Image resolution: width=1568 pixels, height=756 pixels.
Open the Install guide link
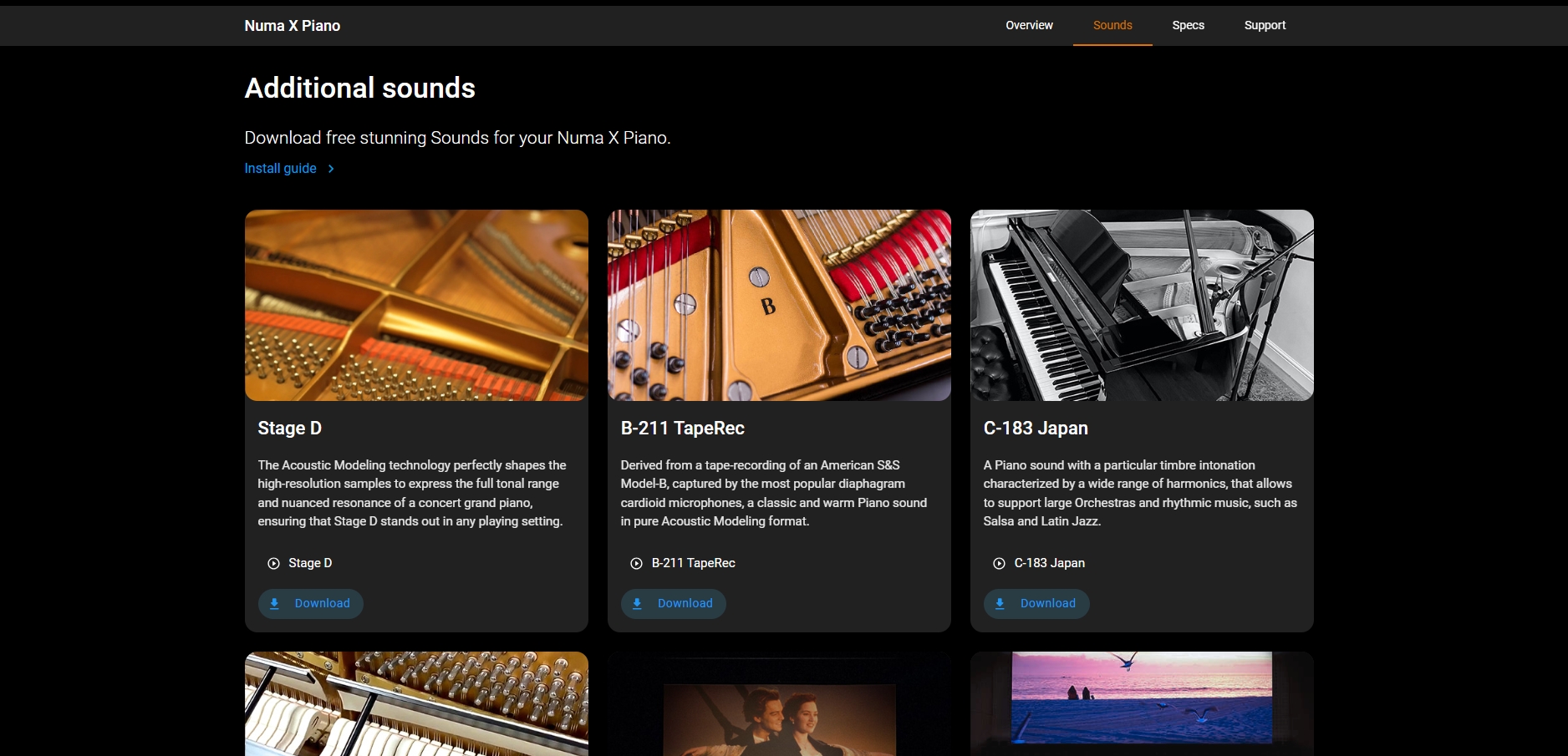pyautogui.click(x=280, y=169)
